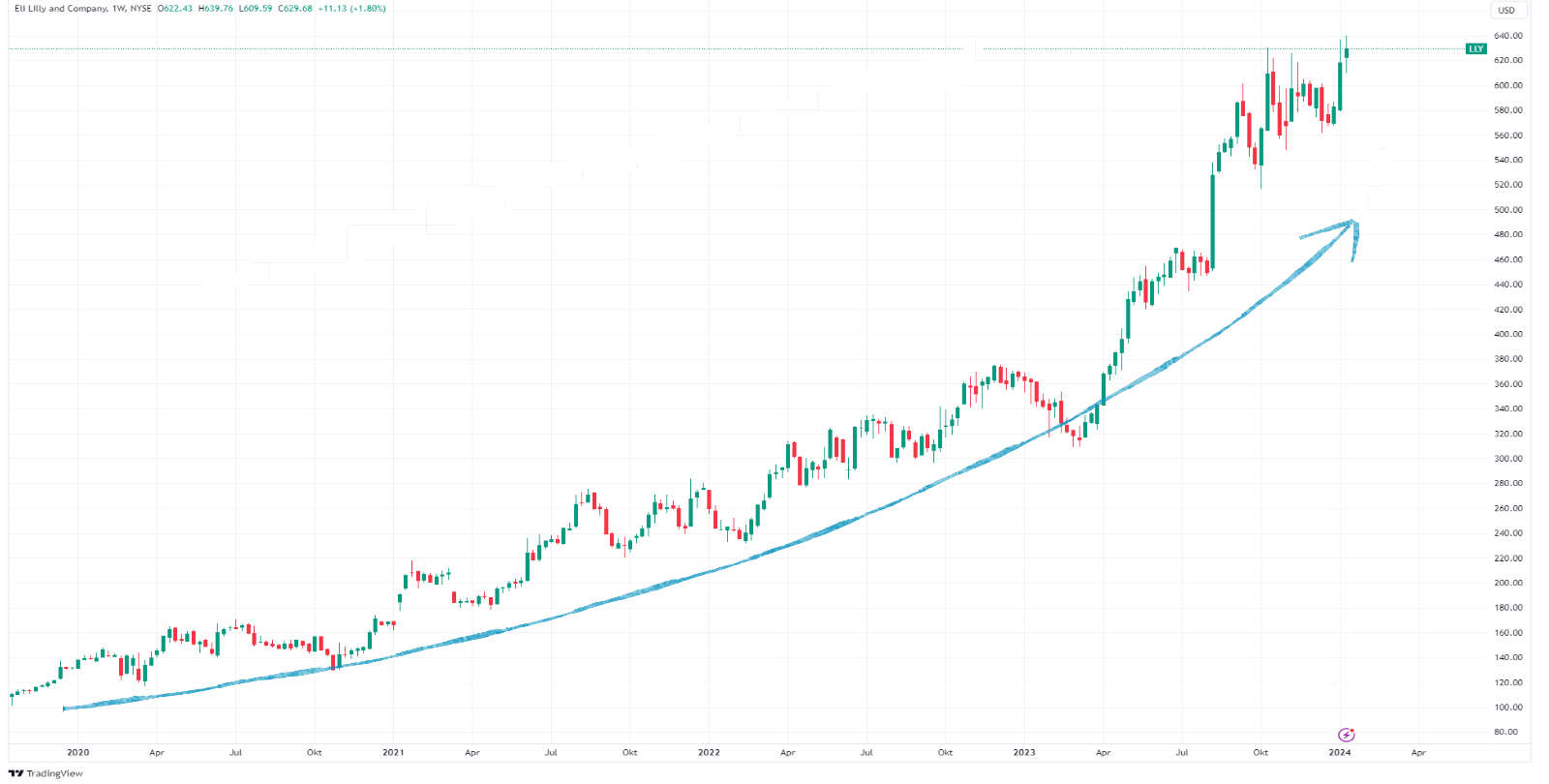Click the +11.13 (+1.80%) change value
Viewport: 1549px width, 784px height.
tap(351, 9)
